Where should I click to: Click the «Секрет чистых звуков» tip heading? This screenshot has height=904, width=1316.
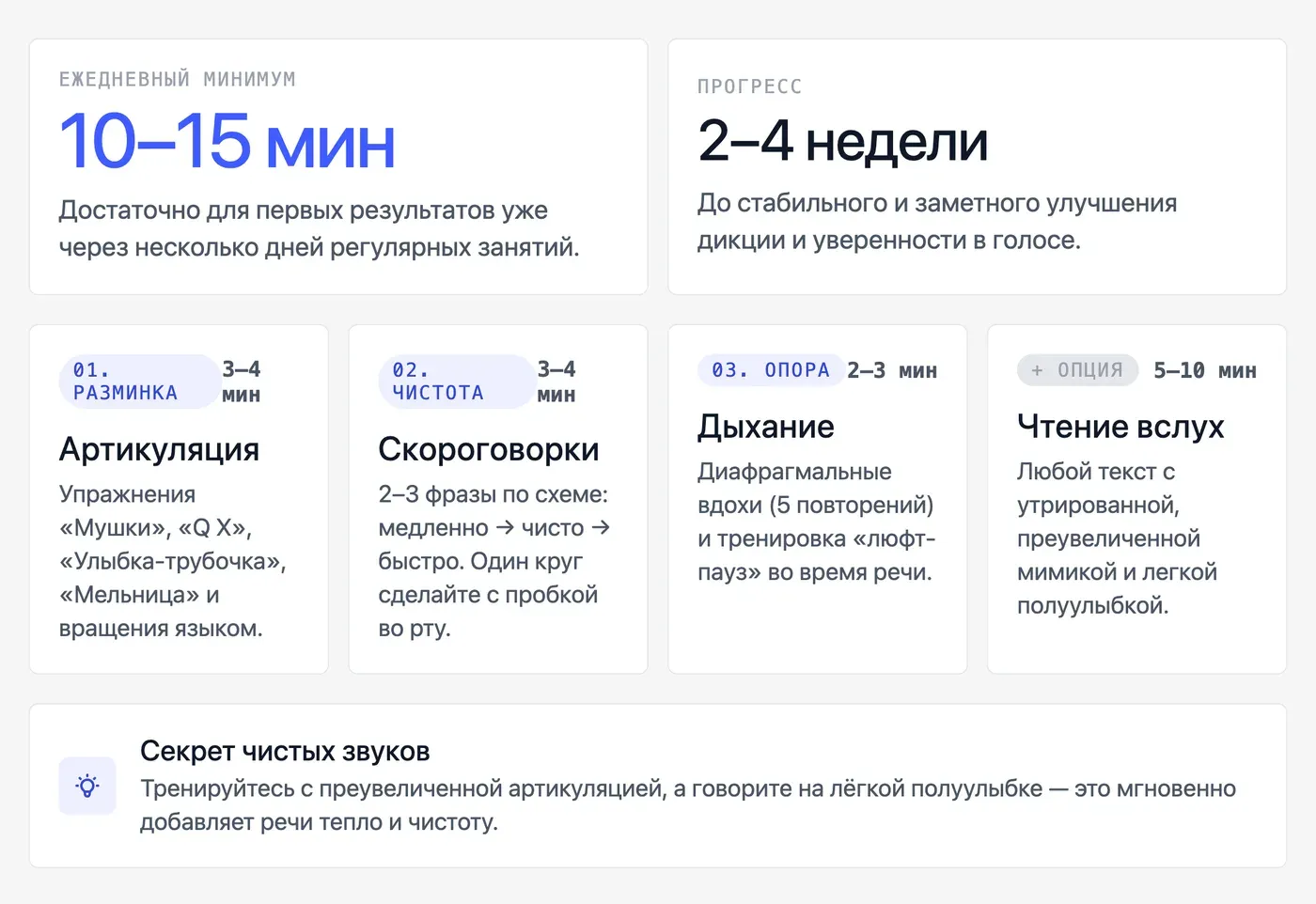[x=285, y=751]
